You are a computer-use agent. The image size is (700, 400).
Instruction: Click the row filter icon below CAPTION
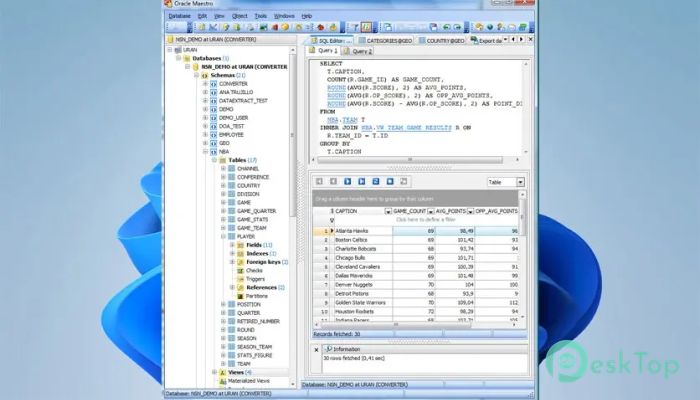click(x=332, y=220)
